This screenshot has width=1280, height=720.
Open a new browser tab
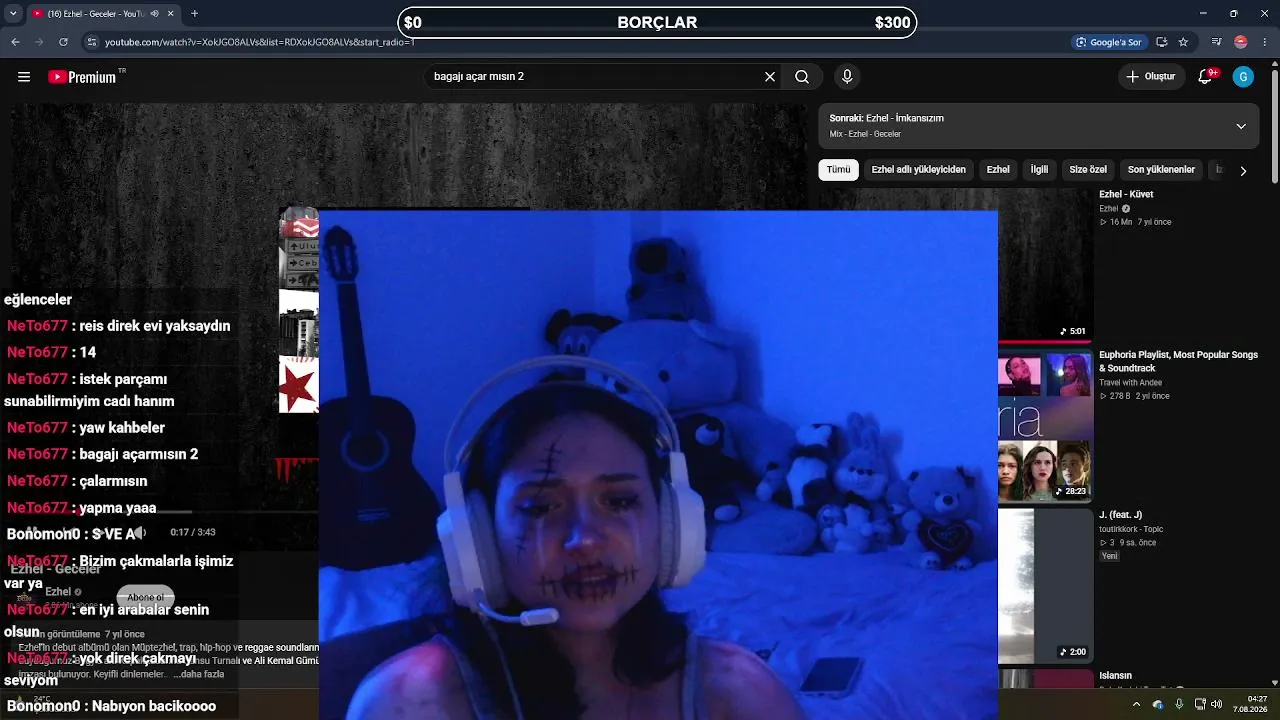point(194,14)
